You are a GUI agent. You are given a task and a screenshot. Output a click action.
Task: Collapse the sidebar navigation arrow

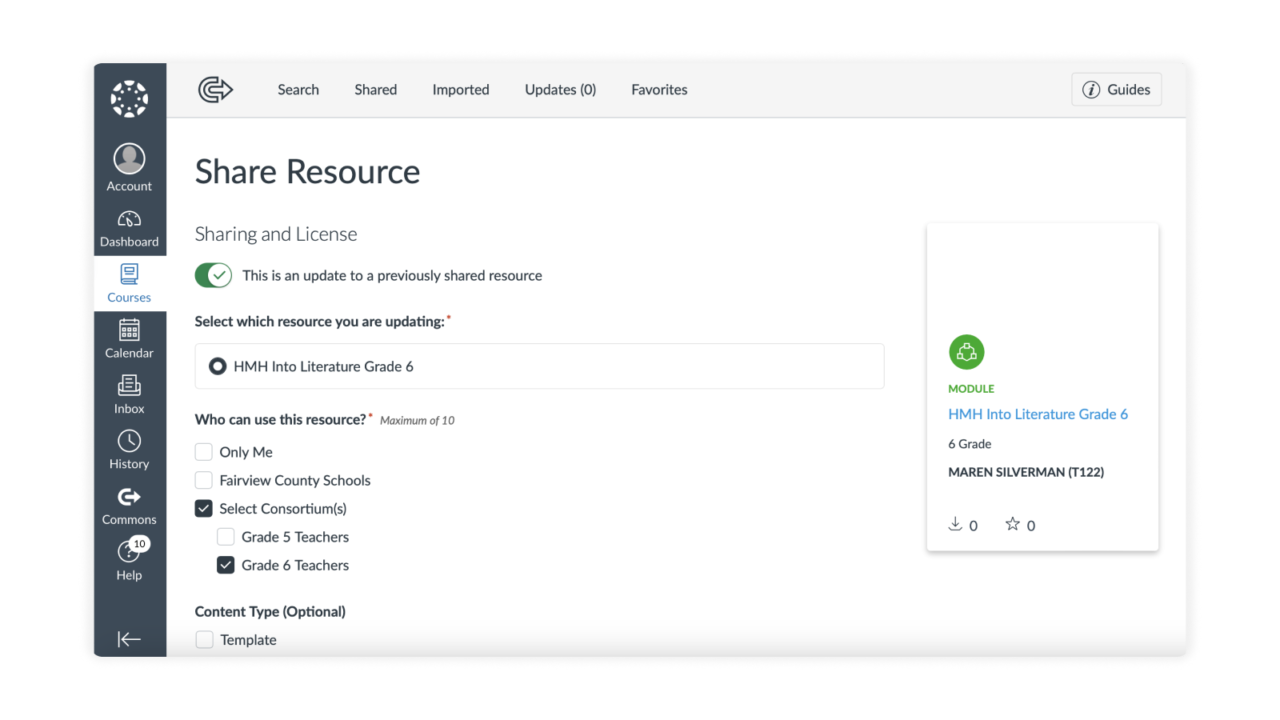pyautogui.click(x=129, y=639)
